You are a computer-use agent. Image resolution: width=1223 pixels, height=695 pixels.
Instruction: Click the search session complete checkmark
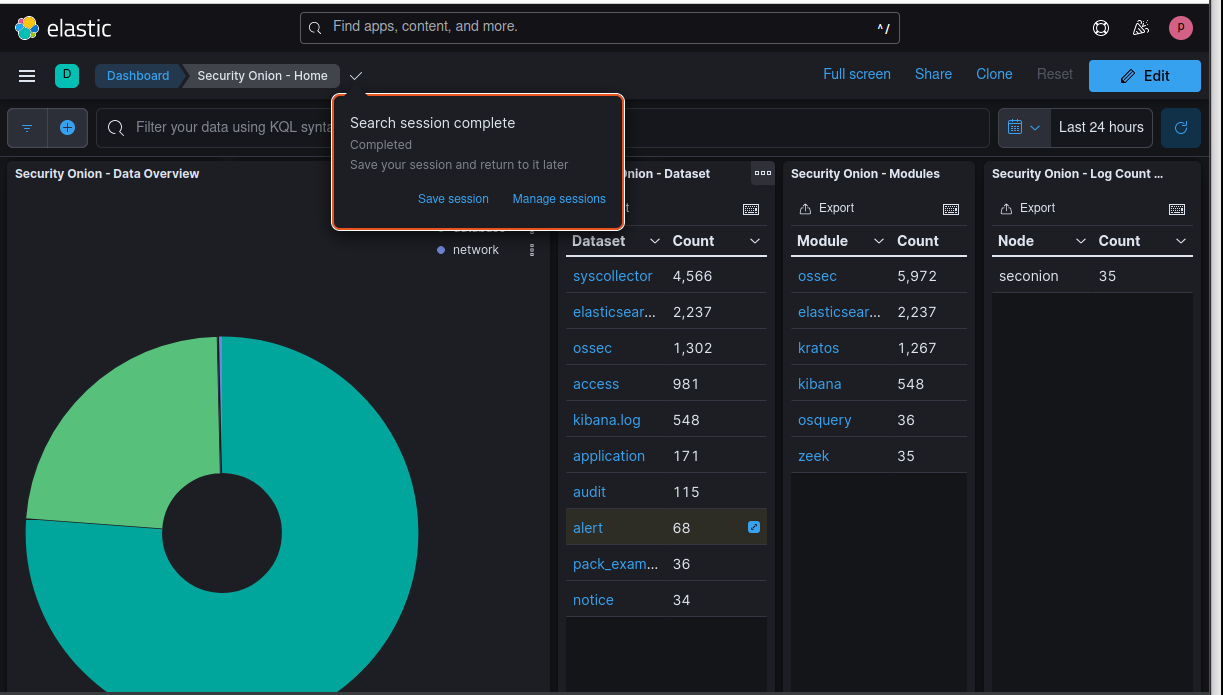coord(356,76)
